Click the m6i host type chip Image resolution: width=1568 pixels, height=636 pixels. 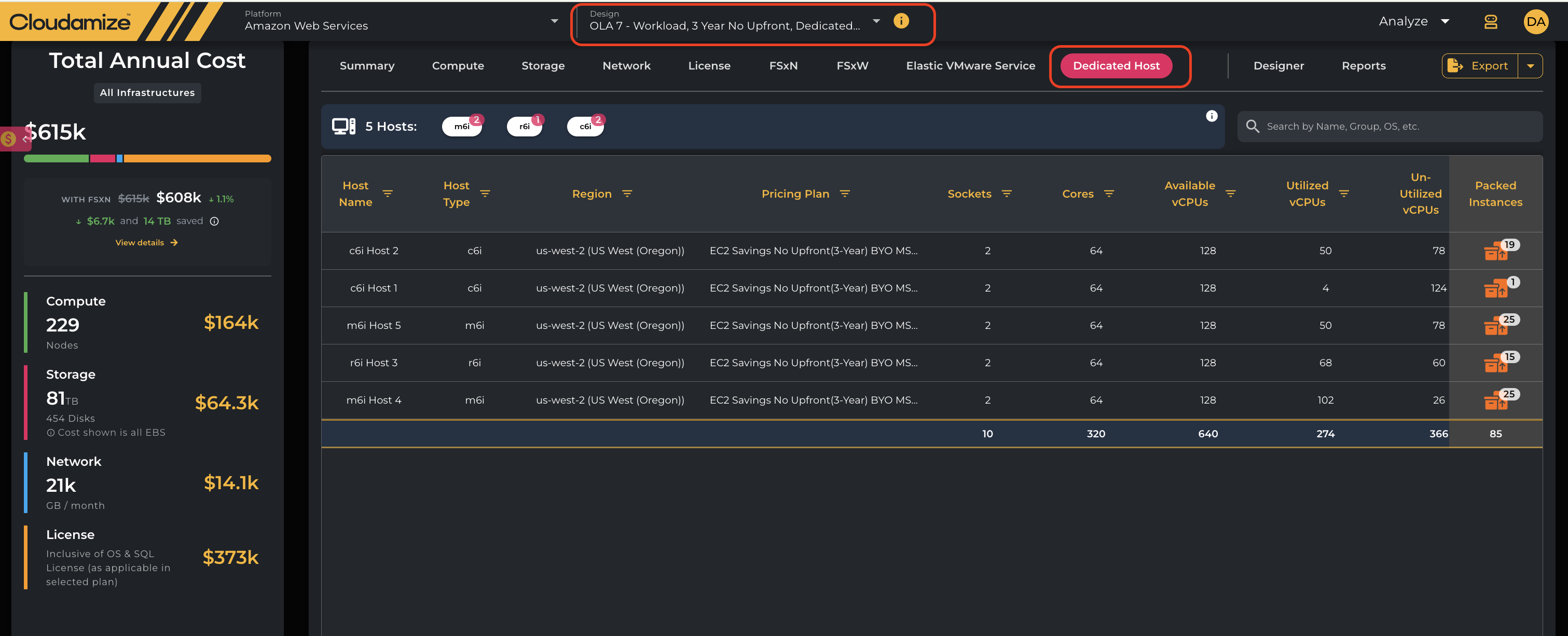pos(462,126)
